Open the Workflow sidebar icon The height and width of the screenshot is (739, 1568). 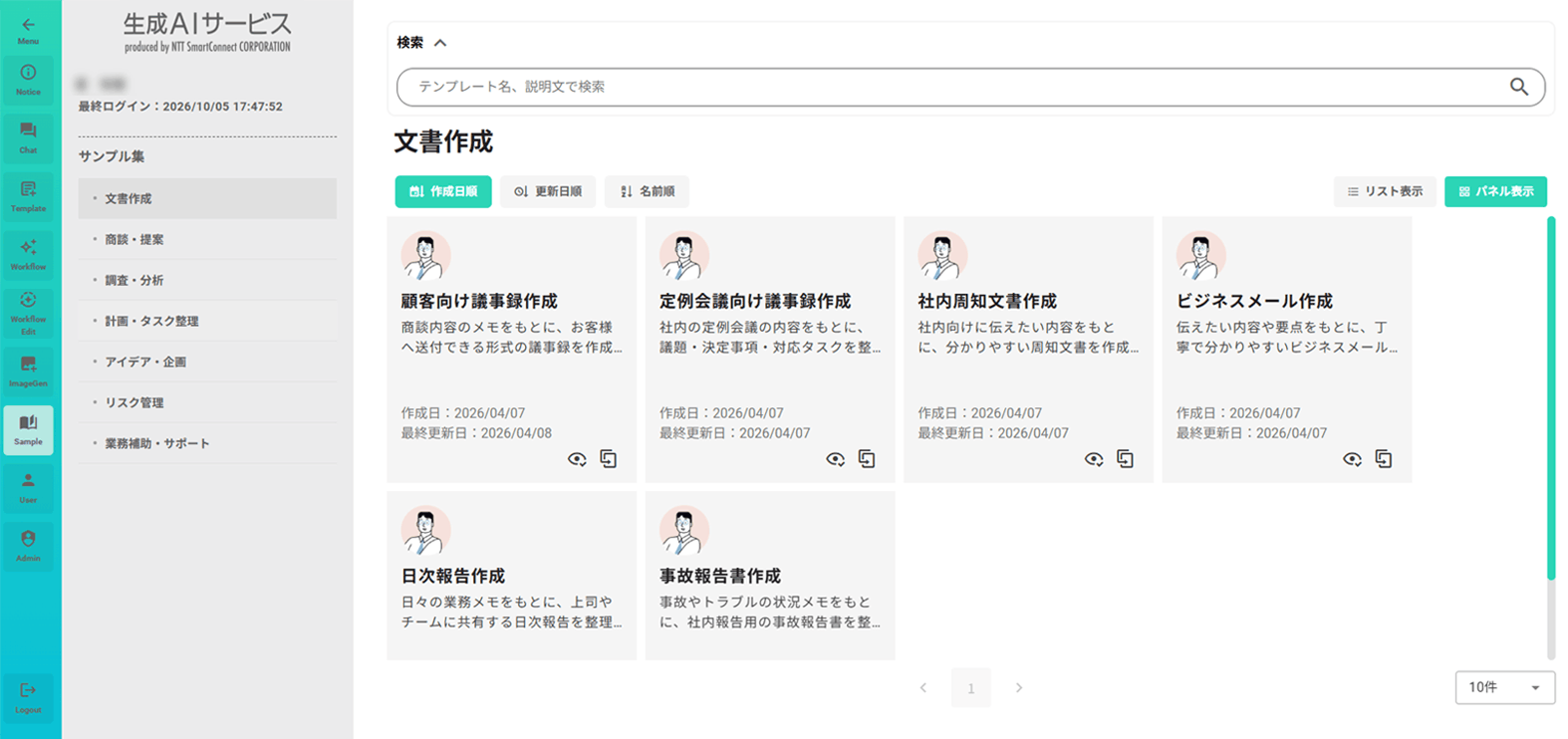(x=28, y=254)
